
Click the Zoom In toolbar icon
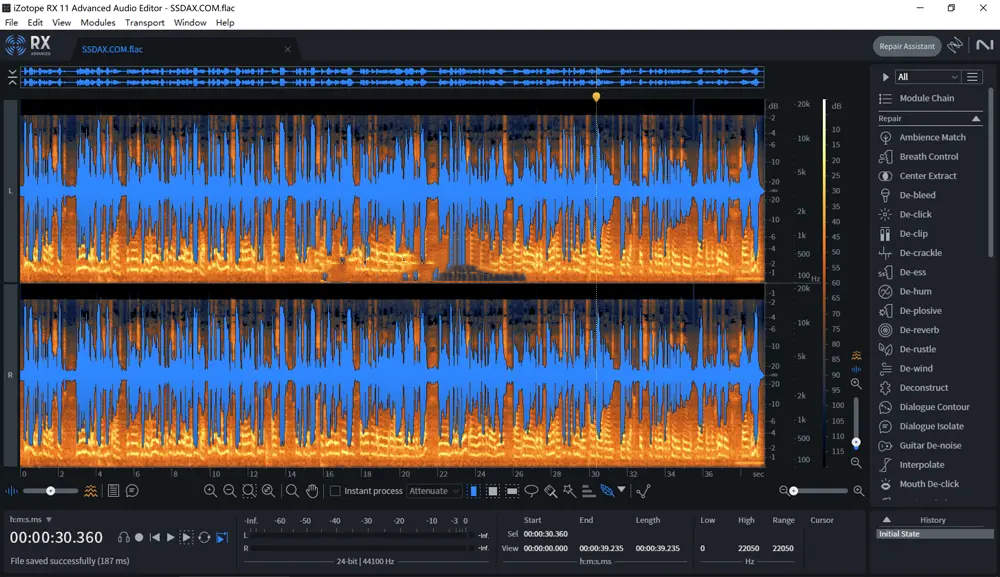coord(210,491)
